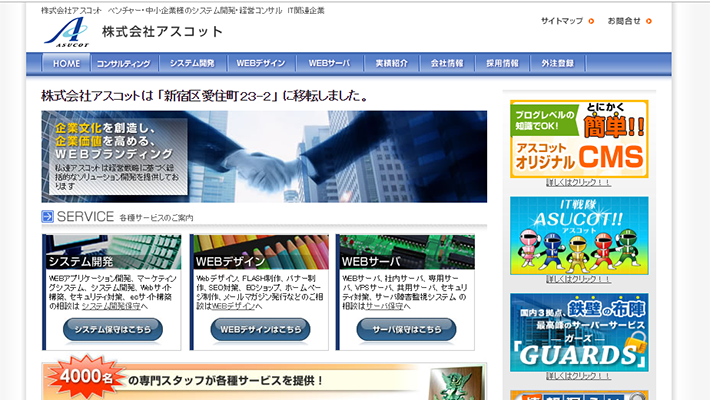Click the blue arrow icon beside SERVICE

click(x=48, y=217)
